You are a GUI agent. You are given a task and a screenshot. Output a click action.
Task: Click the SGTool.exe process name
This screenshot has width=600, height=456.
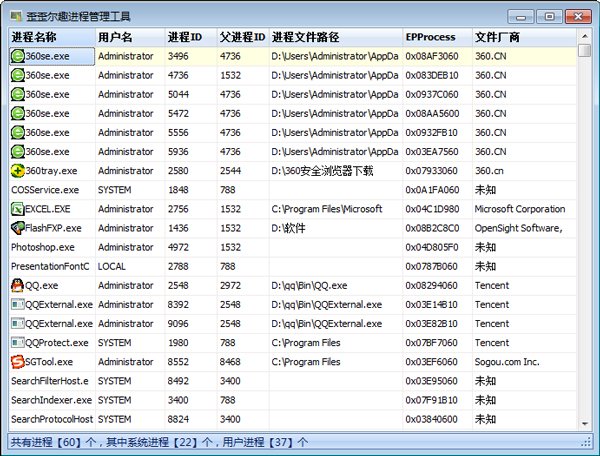coord(49,362)
